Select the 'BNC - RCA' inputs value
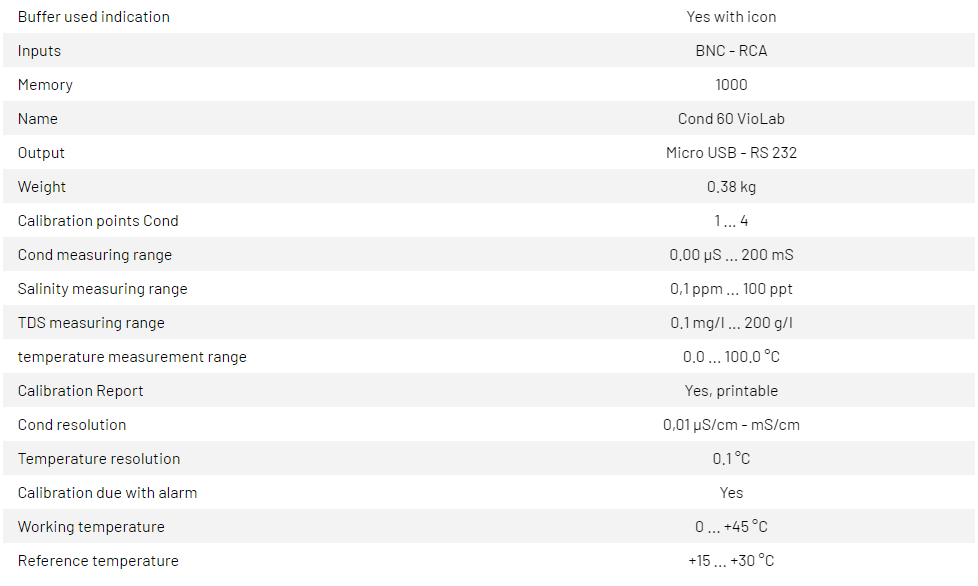This screenshot has height=586, width=978. coord(731,51)
